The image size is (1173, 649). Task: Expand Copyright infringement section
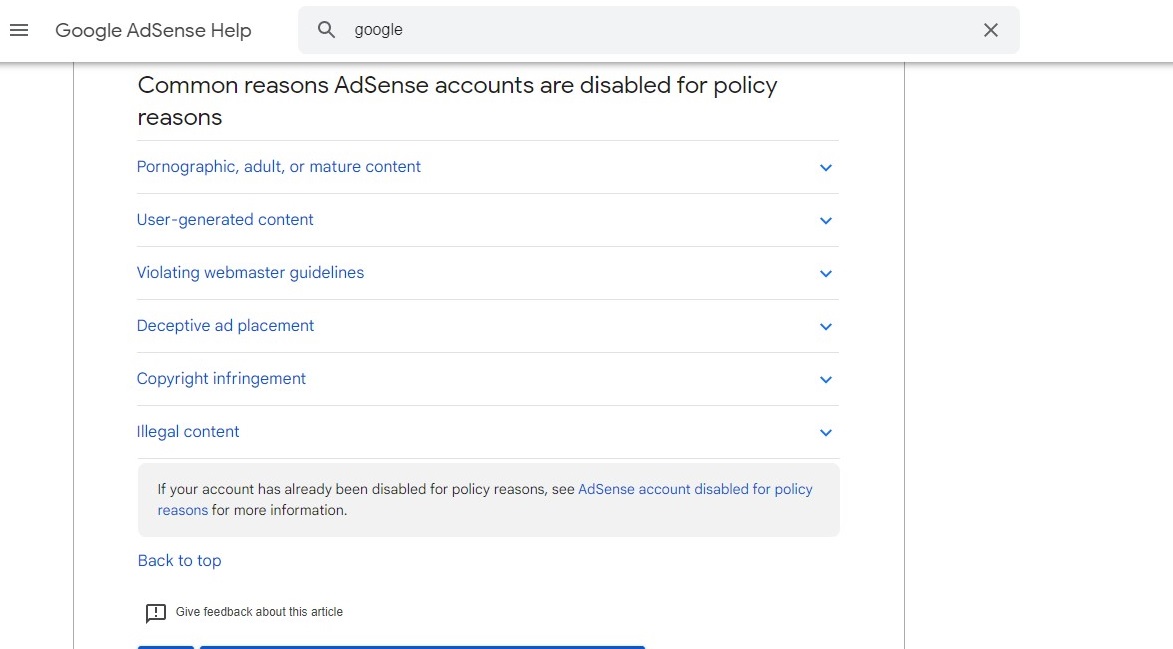(x=487, y=379)
